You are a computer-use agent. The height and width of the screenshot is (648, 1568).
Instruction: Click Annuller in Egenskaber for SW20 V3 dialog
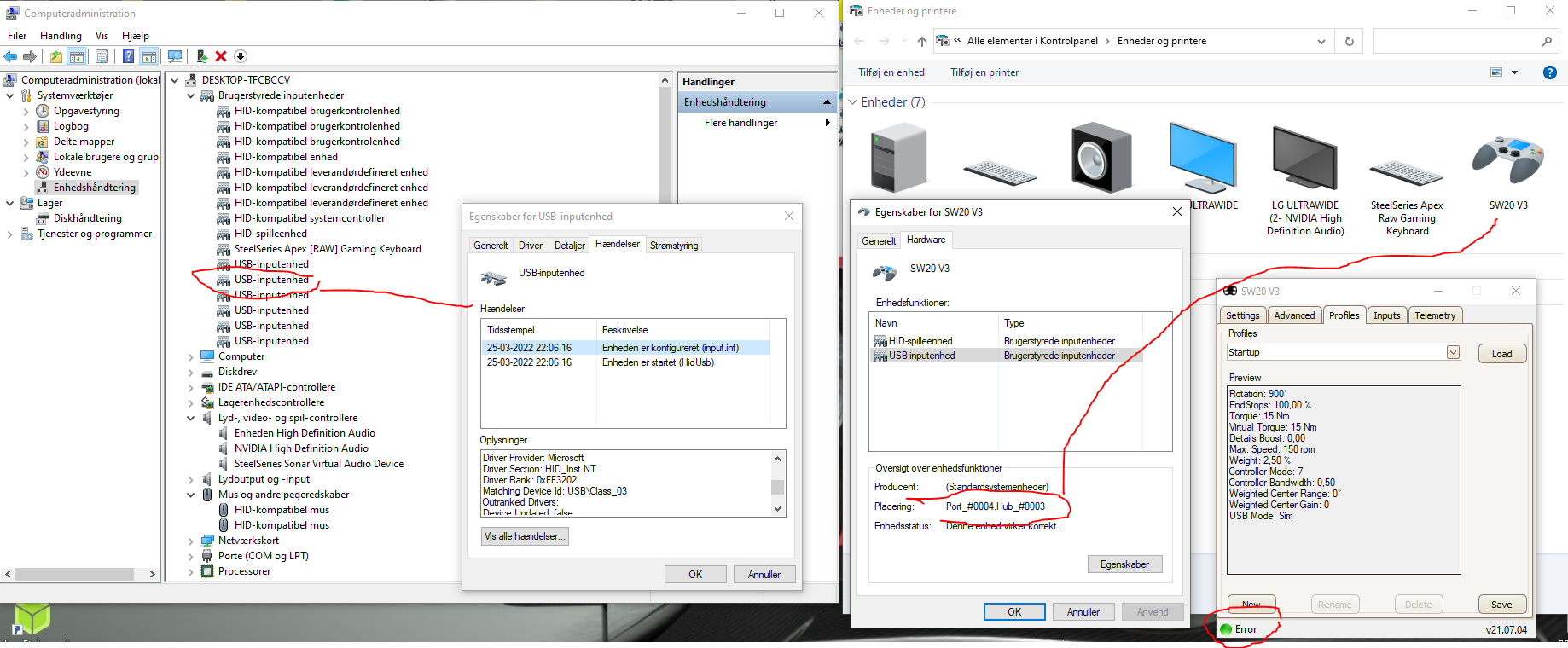point(1083,612)
